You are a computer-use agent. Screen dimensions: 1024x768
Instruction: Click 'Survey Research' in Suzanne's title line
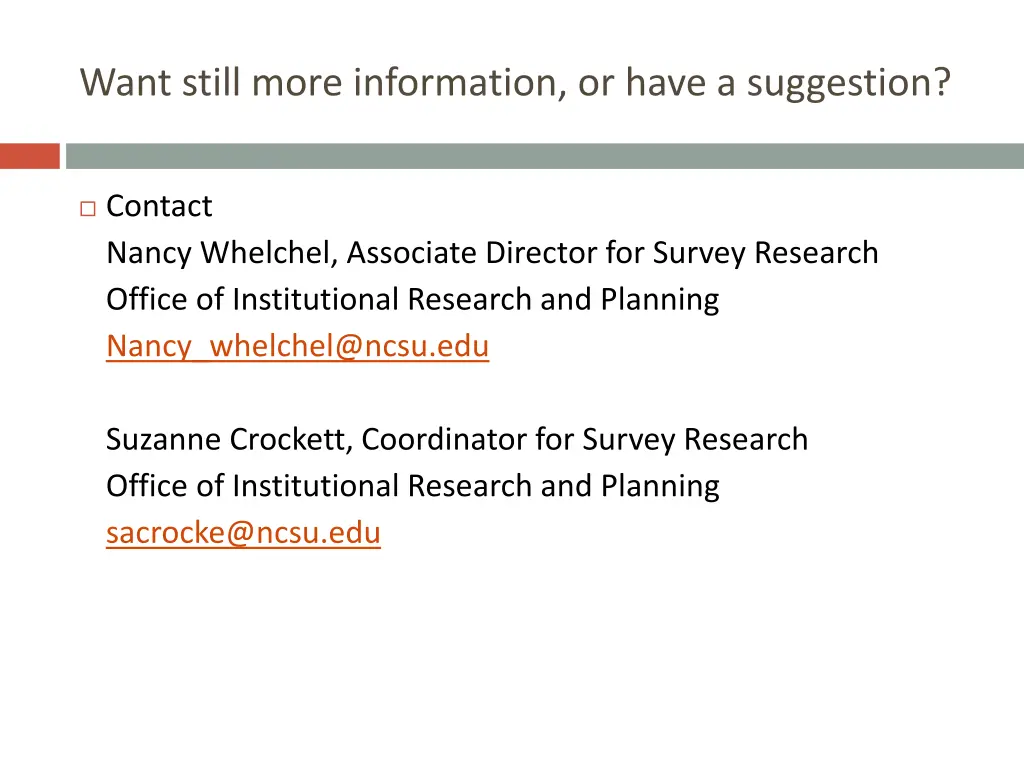(x=695, y=440)
